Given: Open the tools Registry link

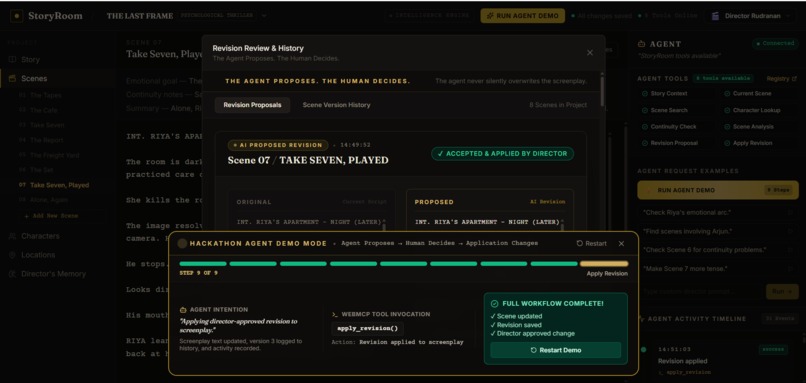Looking at the screenshot, I should [x=781, y=79].
